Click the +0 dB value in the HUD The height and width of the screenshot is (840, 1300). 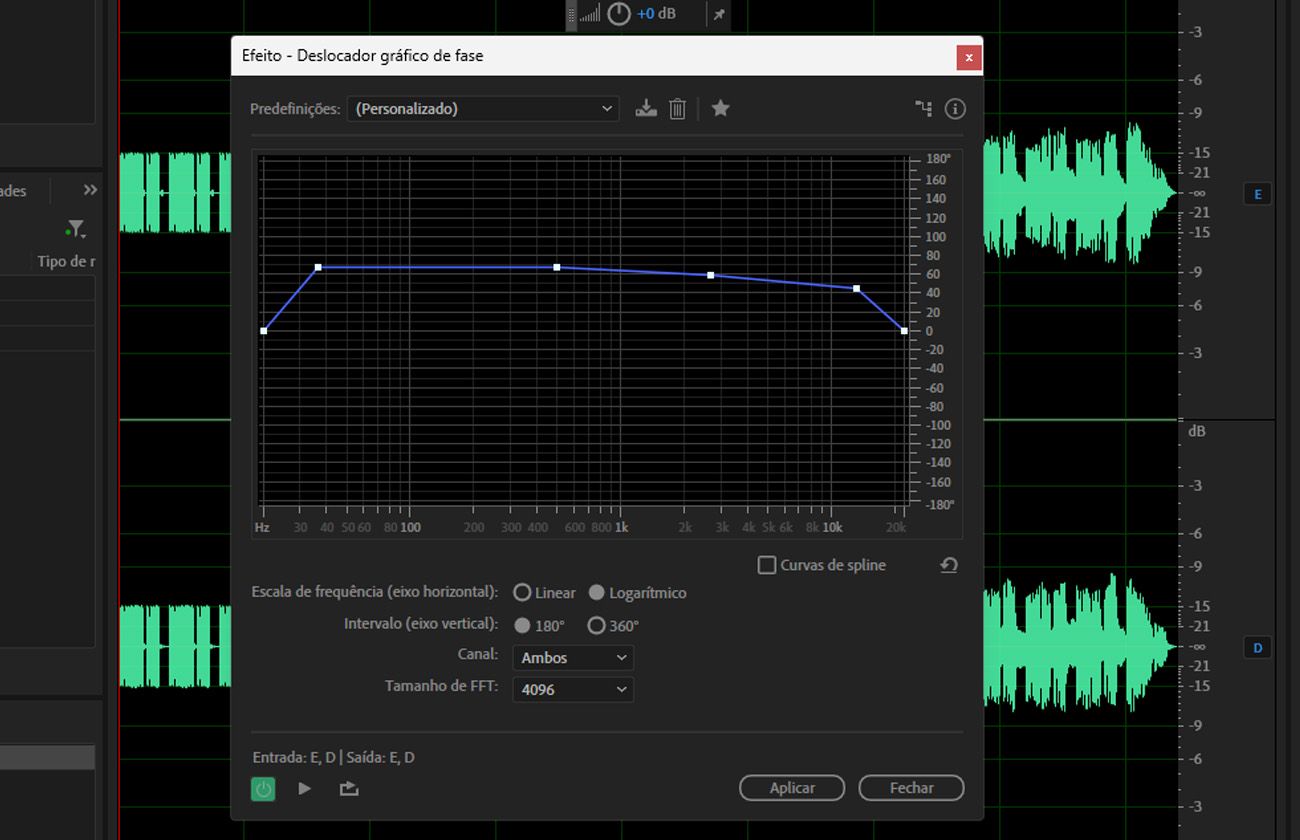pos(656,14)
